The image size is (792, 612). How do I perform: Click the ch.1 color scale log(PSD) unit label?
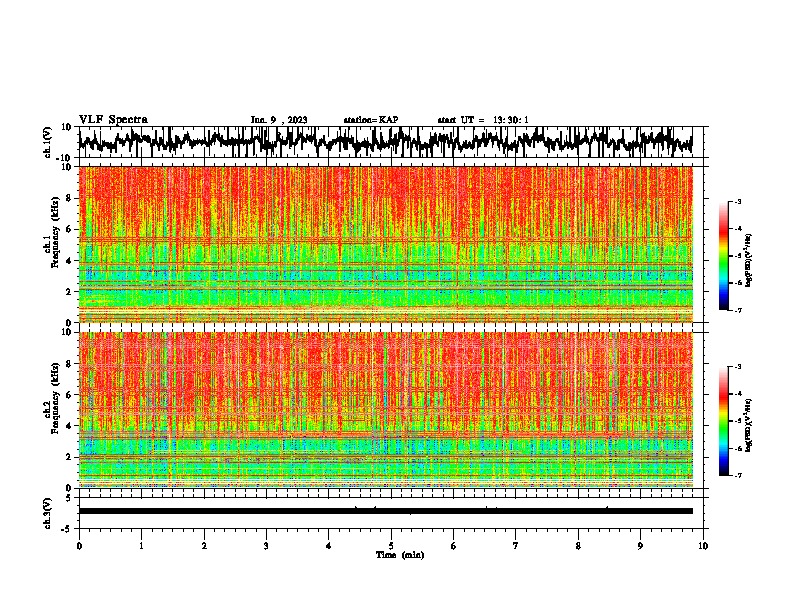click(749, 261)
